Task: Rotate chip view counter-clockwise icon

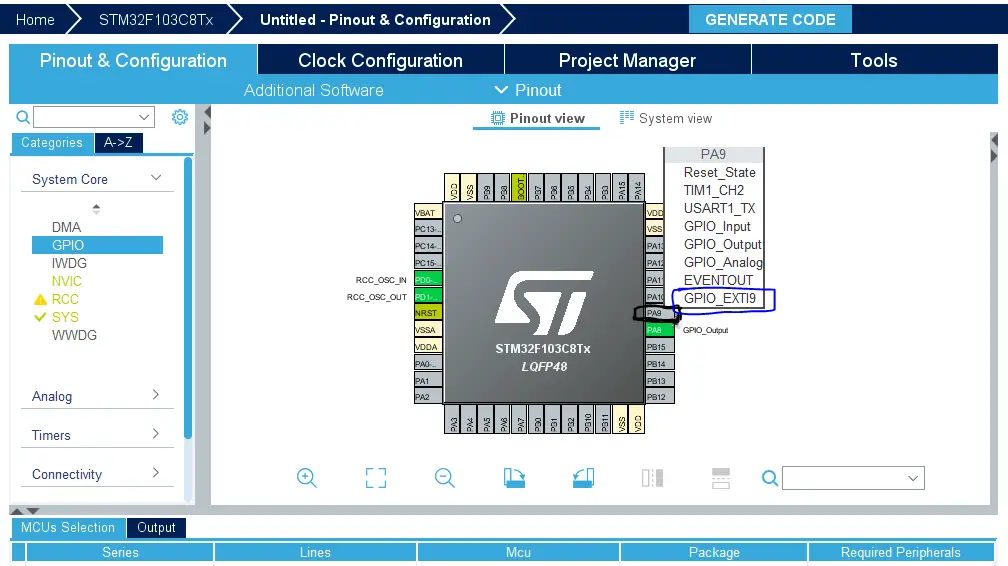Action: tap(583, 478)
